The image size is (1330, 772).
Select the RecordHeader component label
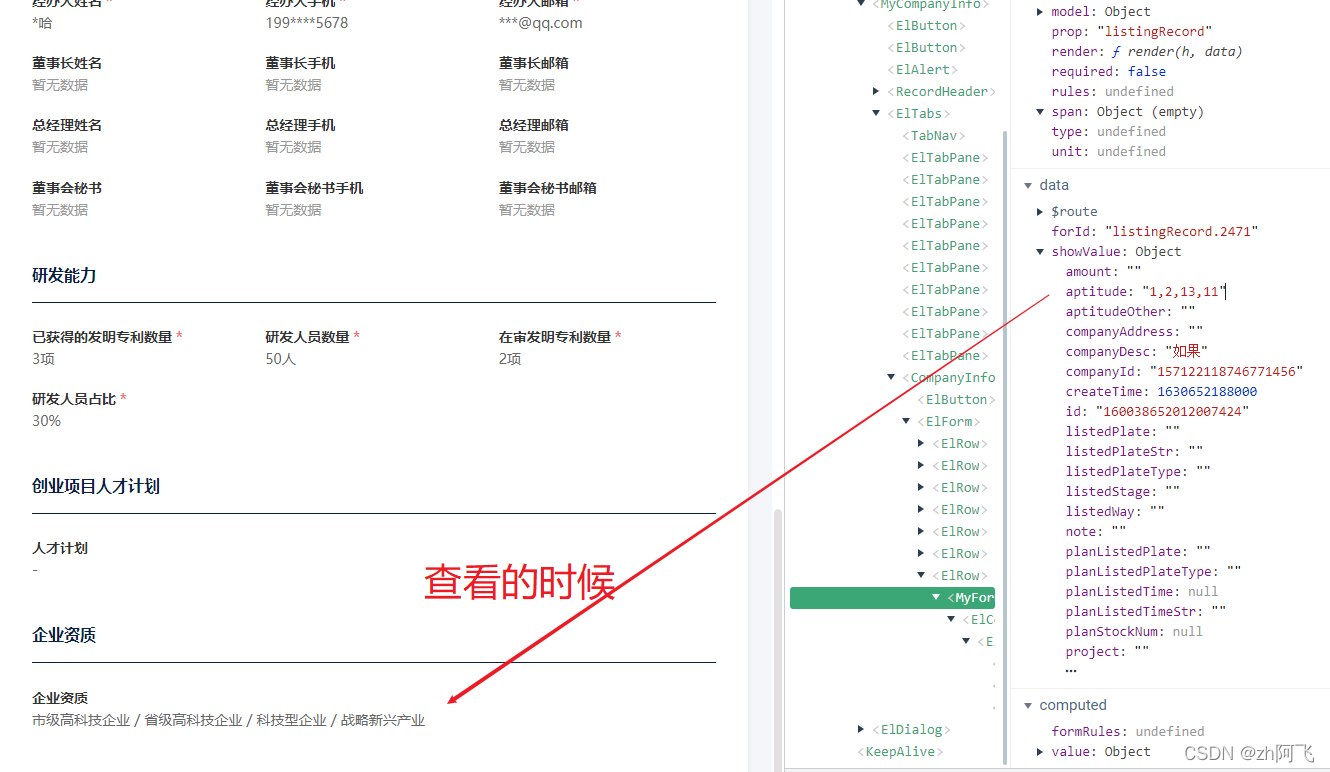pos(941,91)
